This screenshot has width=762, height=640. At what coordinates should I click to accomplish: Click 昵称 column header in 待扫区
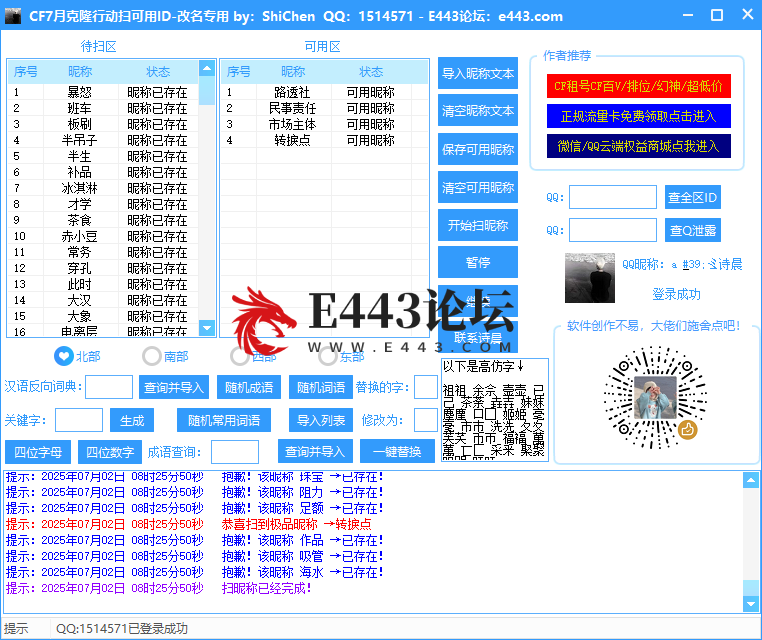(81, 72)
